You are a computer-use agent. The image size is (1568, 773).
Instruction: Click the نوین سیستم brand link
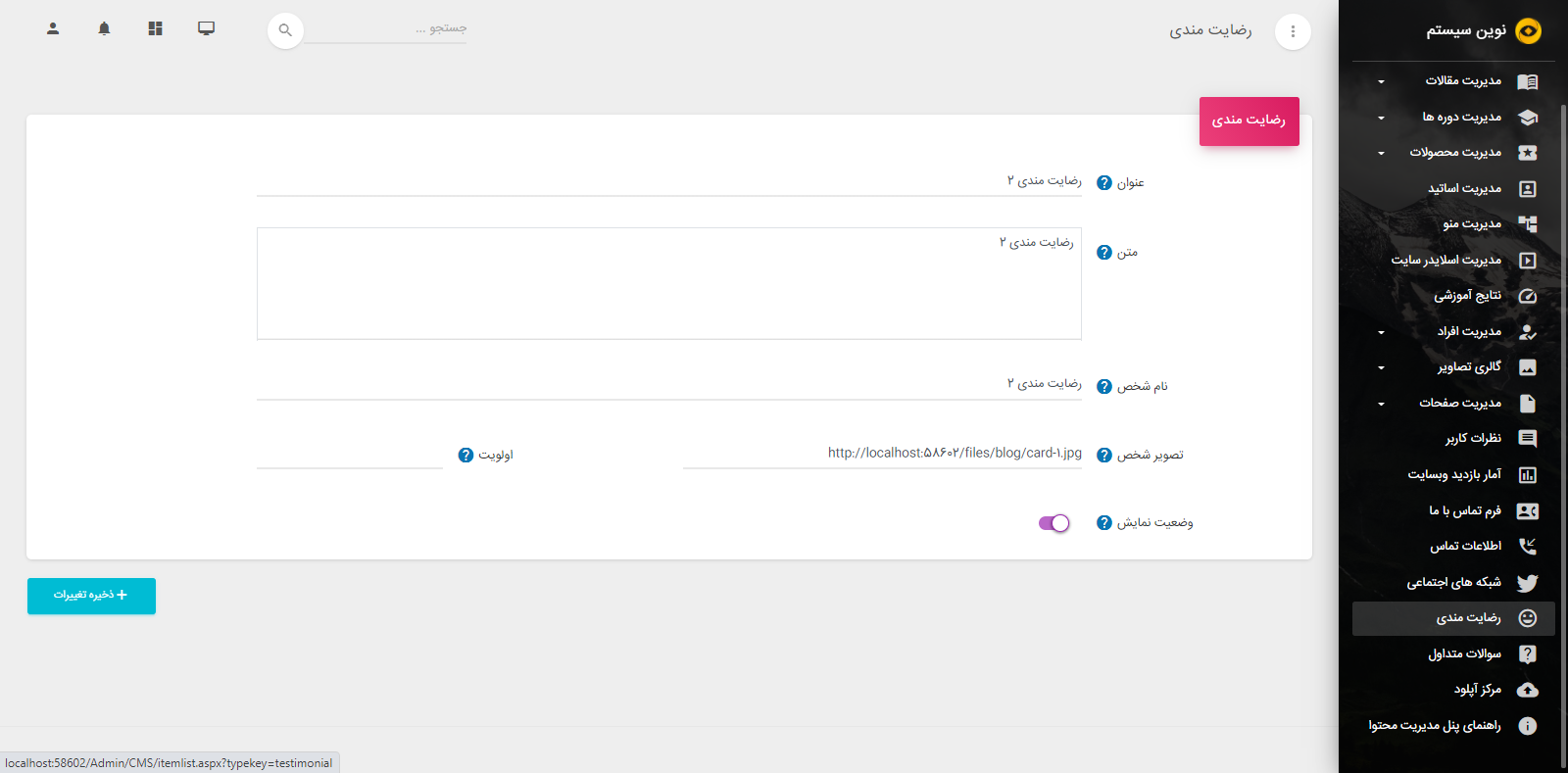pyautogui.click(x=1465, y=31)
